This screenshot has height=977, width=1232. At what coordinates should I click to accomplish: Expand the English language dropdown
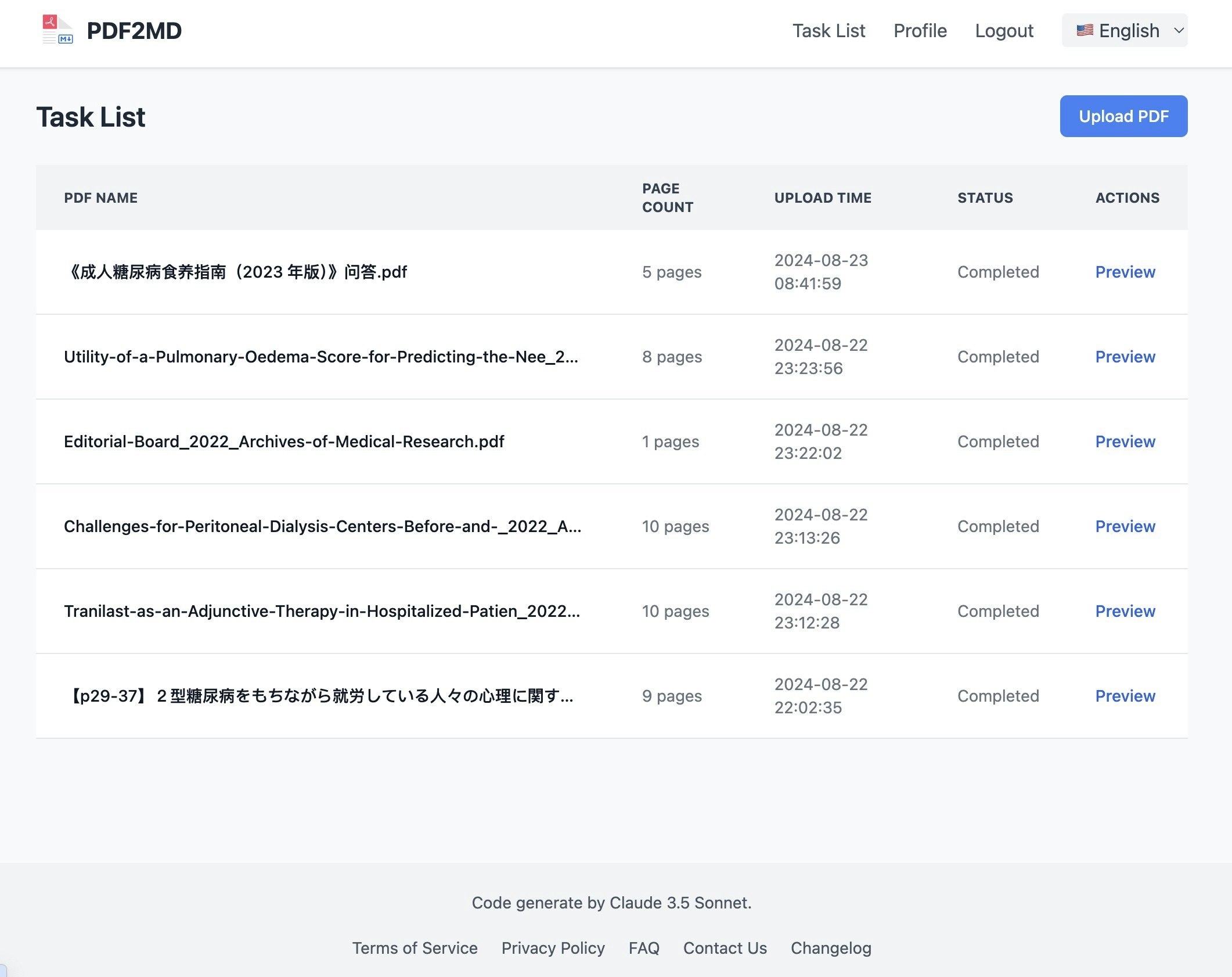(x=1125, y=30)
